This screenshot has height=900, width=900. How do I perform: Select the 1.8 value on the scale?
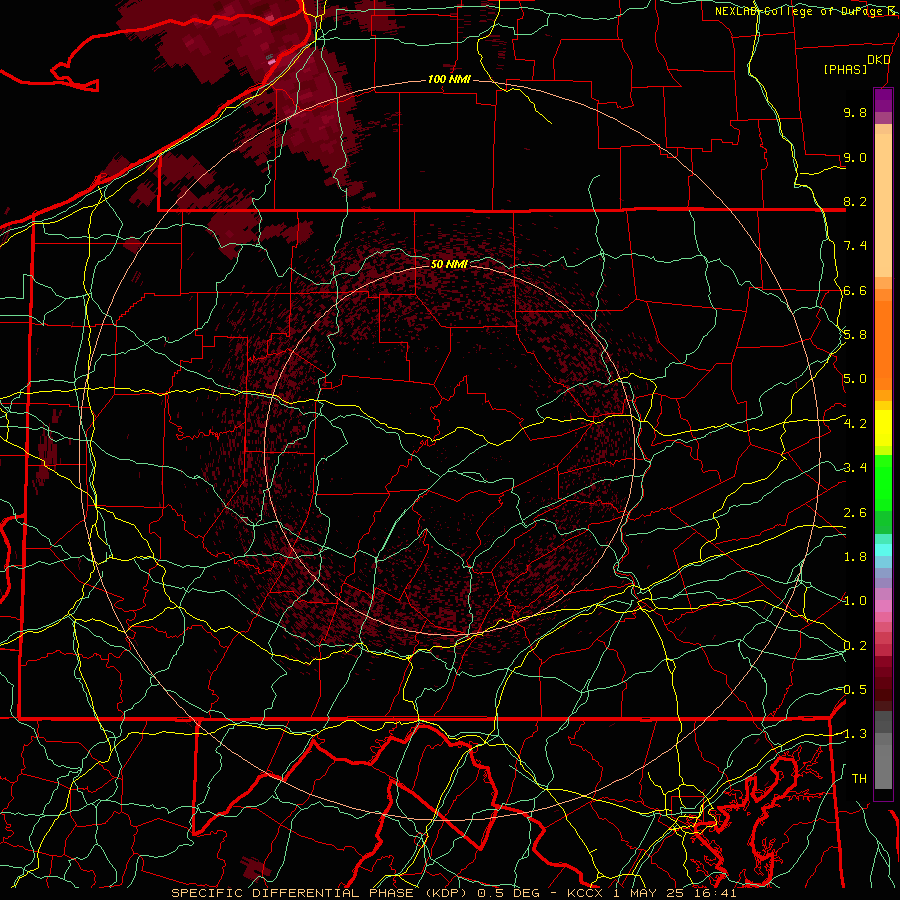pyautogui.click(x=855, y=557)
